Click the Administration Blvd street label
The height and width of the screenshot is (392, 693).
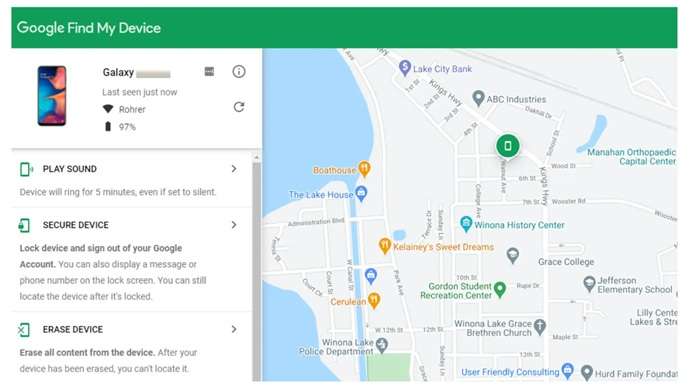tap(316, 222)
